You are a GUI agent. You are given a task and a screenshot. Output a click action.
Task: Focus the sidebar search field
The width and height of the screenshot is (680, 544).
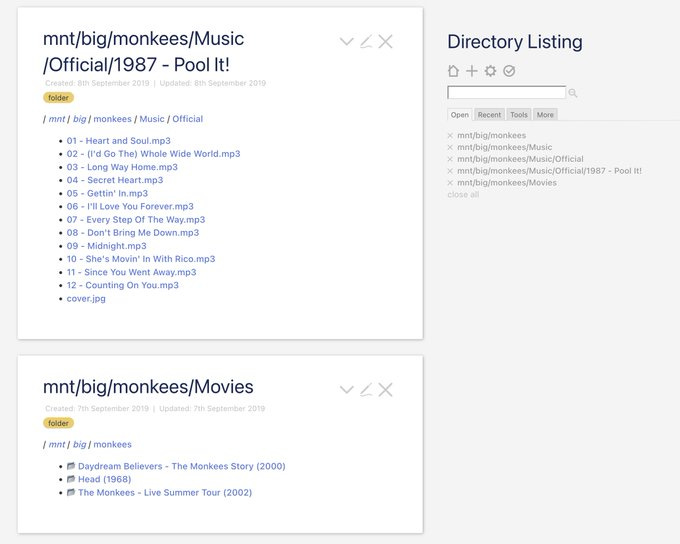click(x=507, y=92)
